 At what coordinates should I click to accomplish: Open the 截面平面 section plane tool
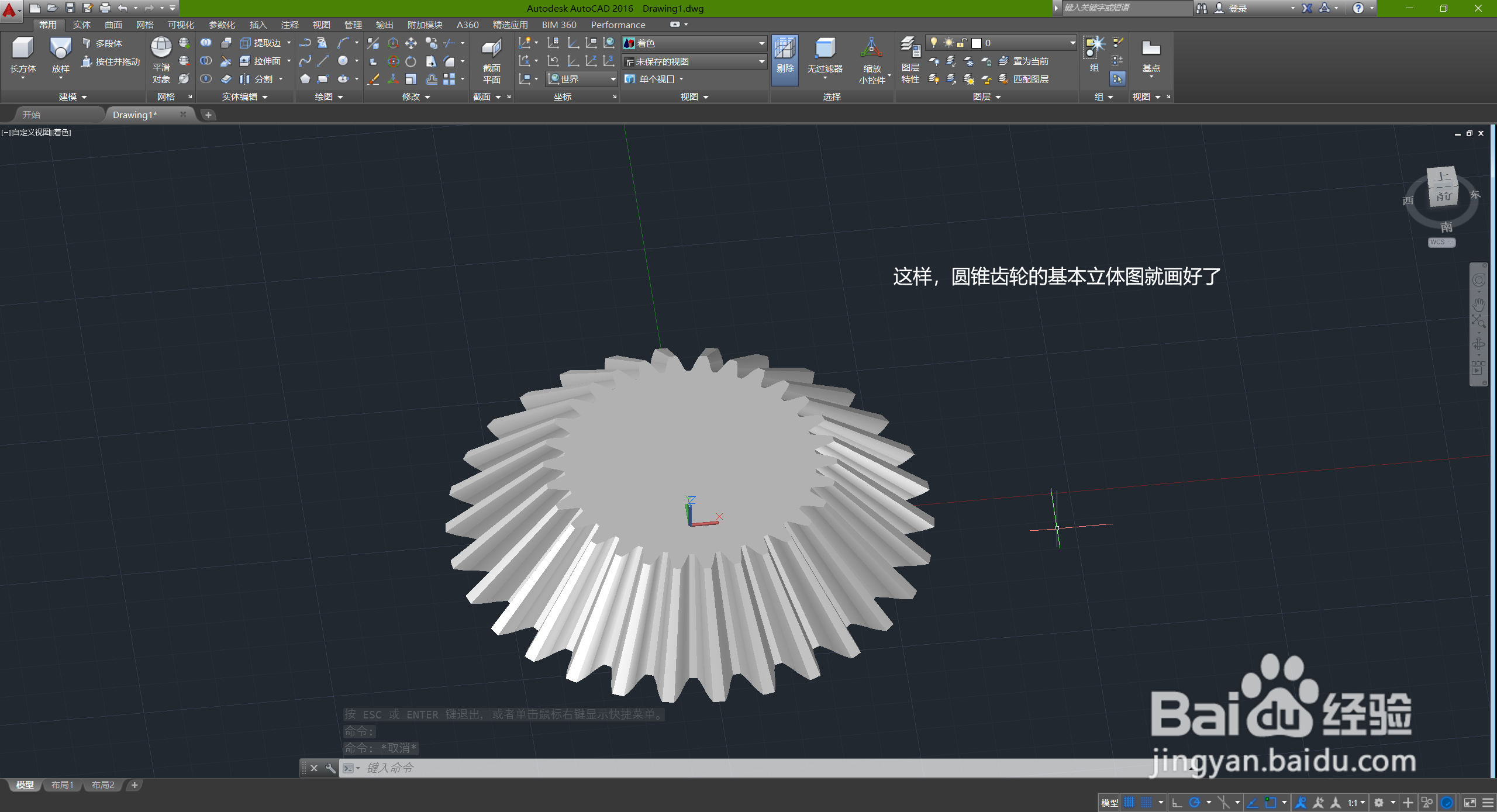pyautogui.click(x=491, y=58)
